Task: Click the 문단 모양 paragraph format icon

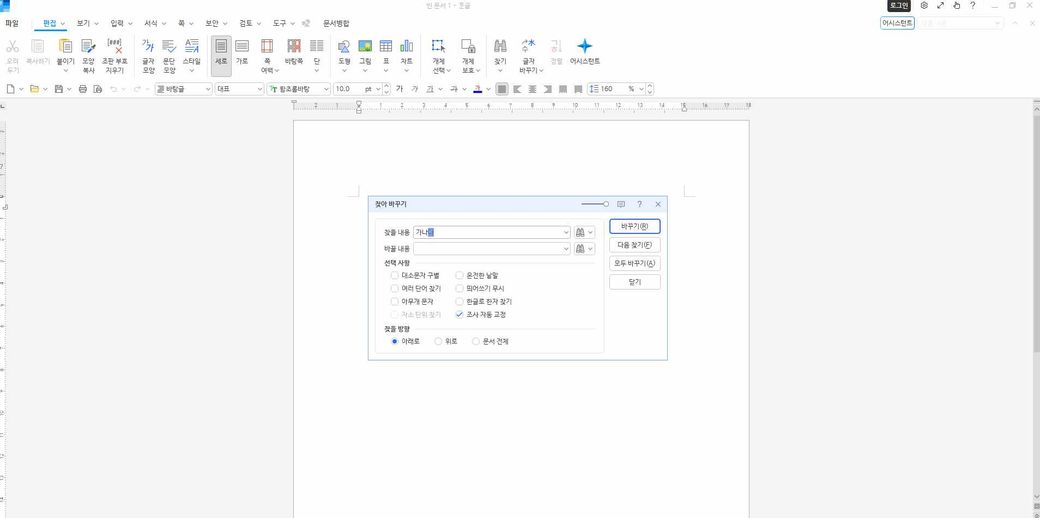Action: click(169, 46)
